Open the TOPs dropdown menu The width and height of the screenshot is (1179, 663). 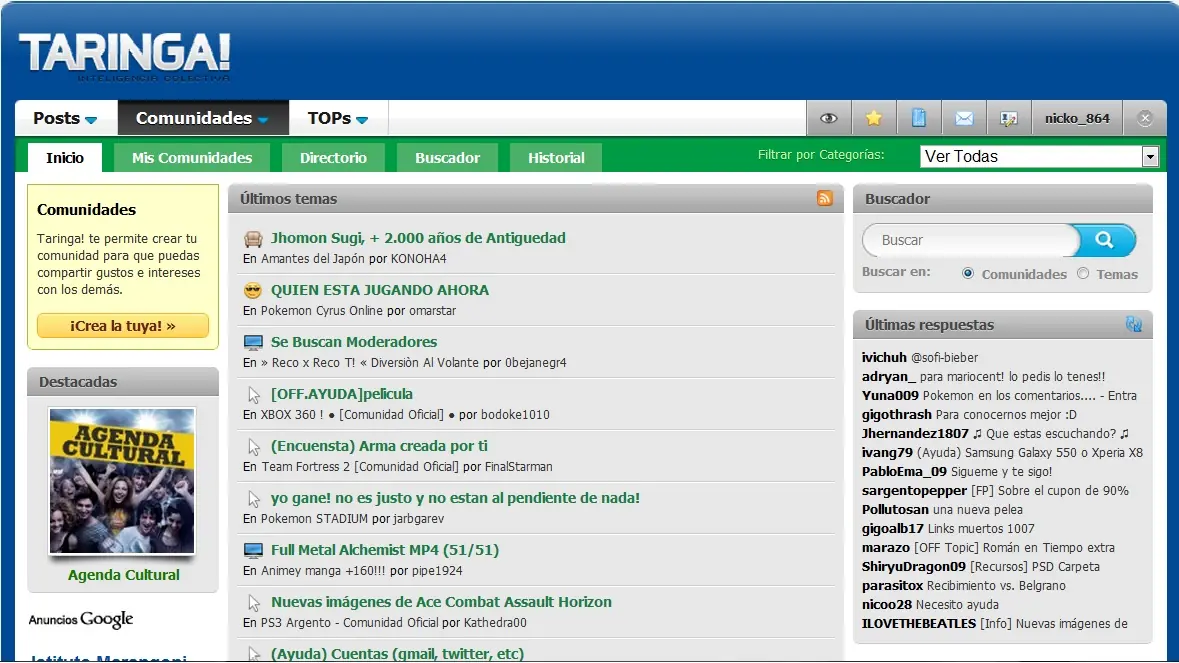[338, 118]
